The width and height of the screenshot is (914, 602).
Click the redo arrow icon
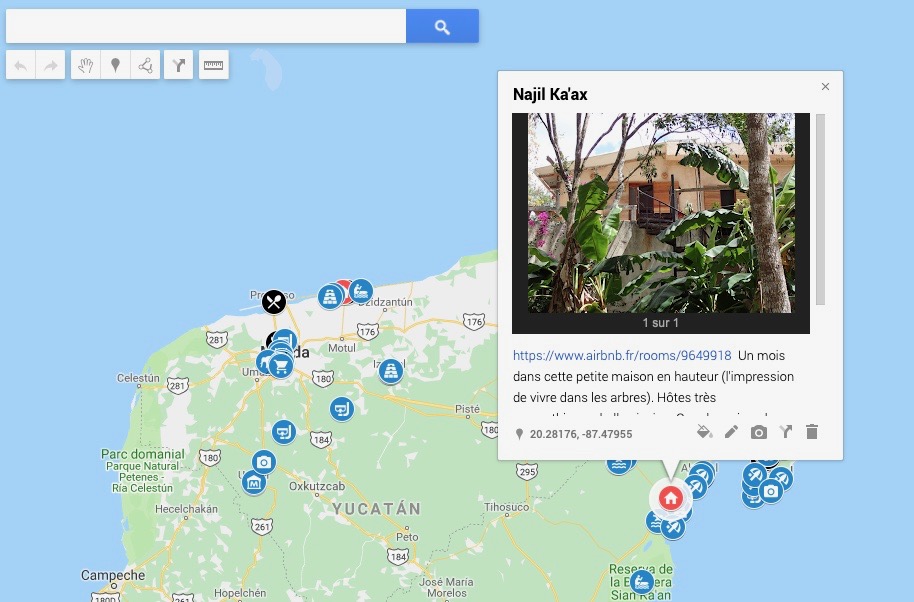coord(51,65)
